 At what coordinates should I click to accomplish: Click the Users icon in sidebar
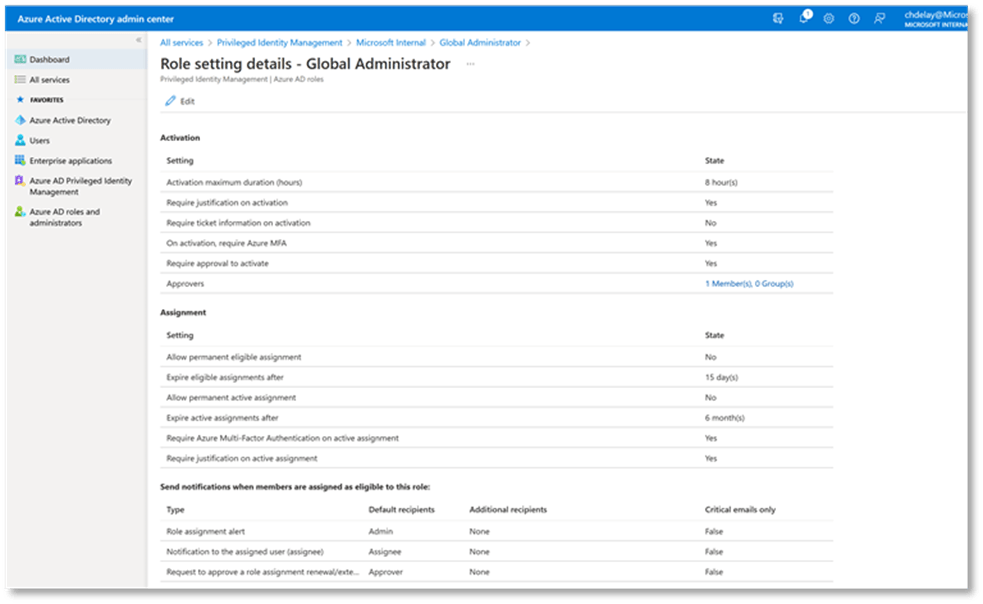pyautogui.click(x=20, y=140)
